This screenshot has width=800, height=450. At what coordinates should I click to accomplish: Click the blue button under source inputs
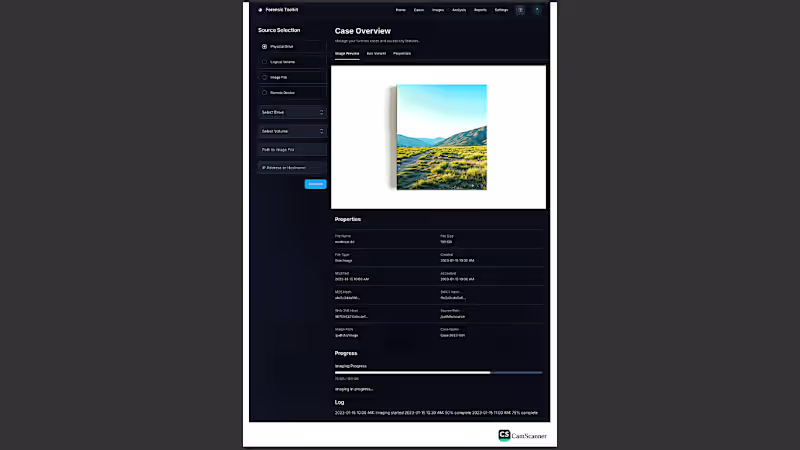(315, 184)
